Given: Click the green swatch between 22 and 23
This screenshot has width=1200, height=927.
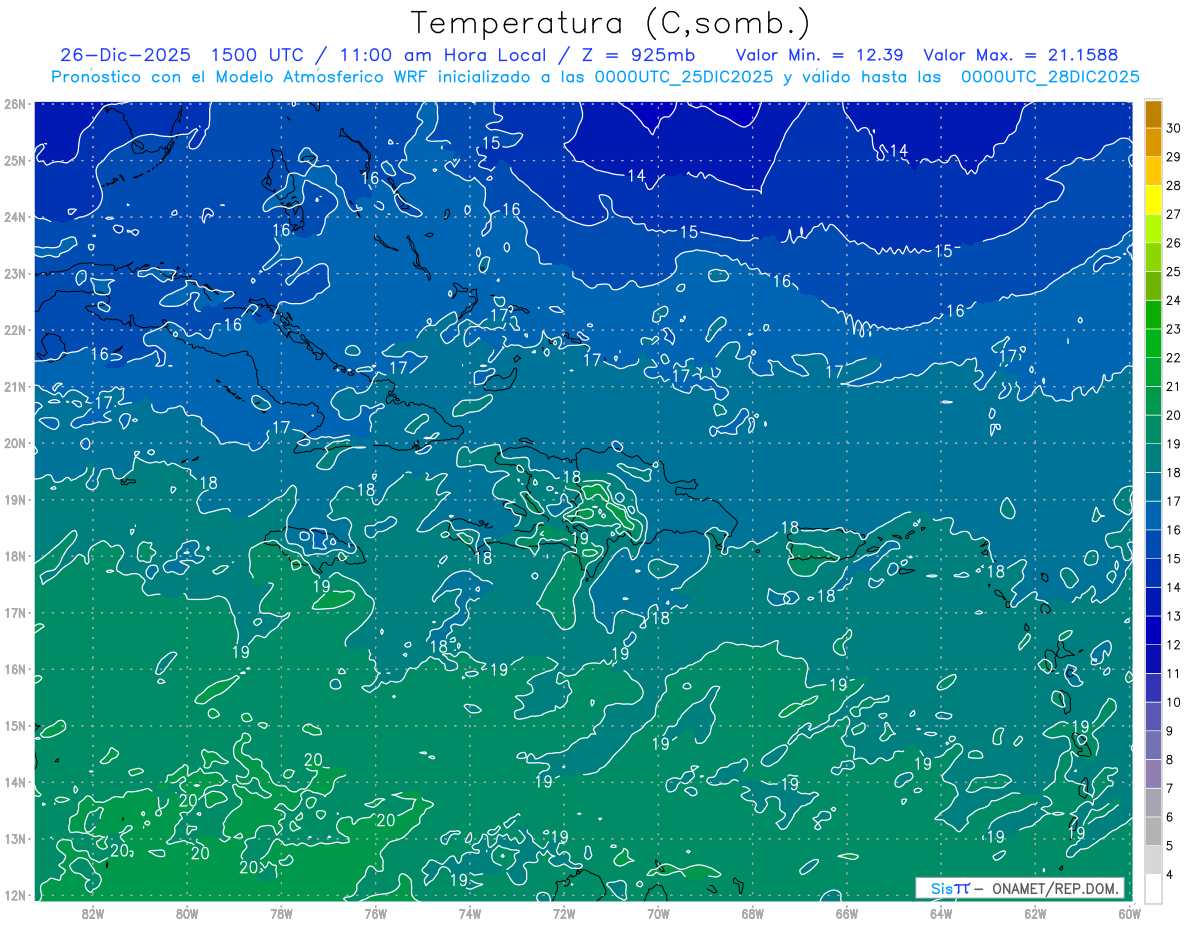Looking at the screenshot, I should tap(1153, 343).
